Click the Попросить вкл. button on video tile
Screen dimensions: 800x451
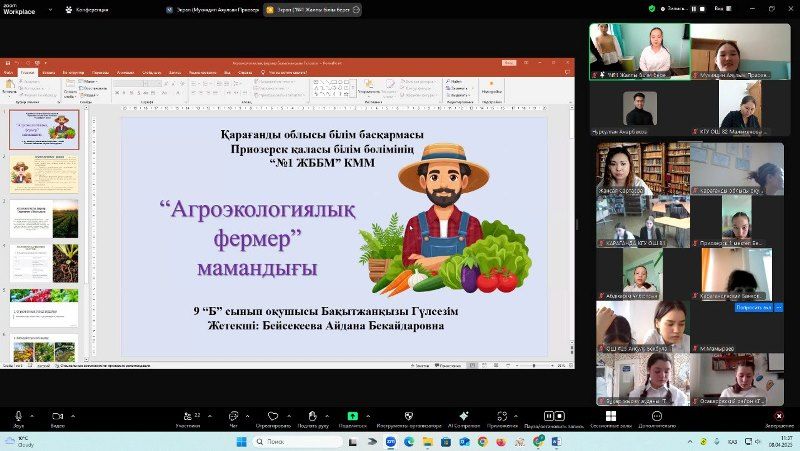click(x=753, y=308)
